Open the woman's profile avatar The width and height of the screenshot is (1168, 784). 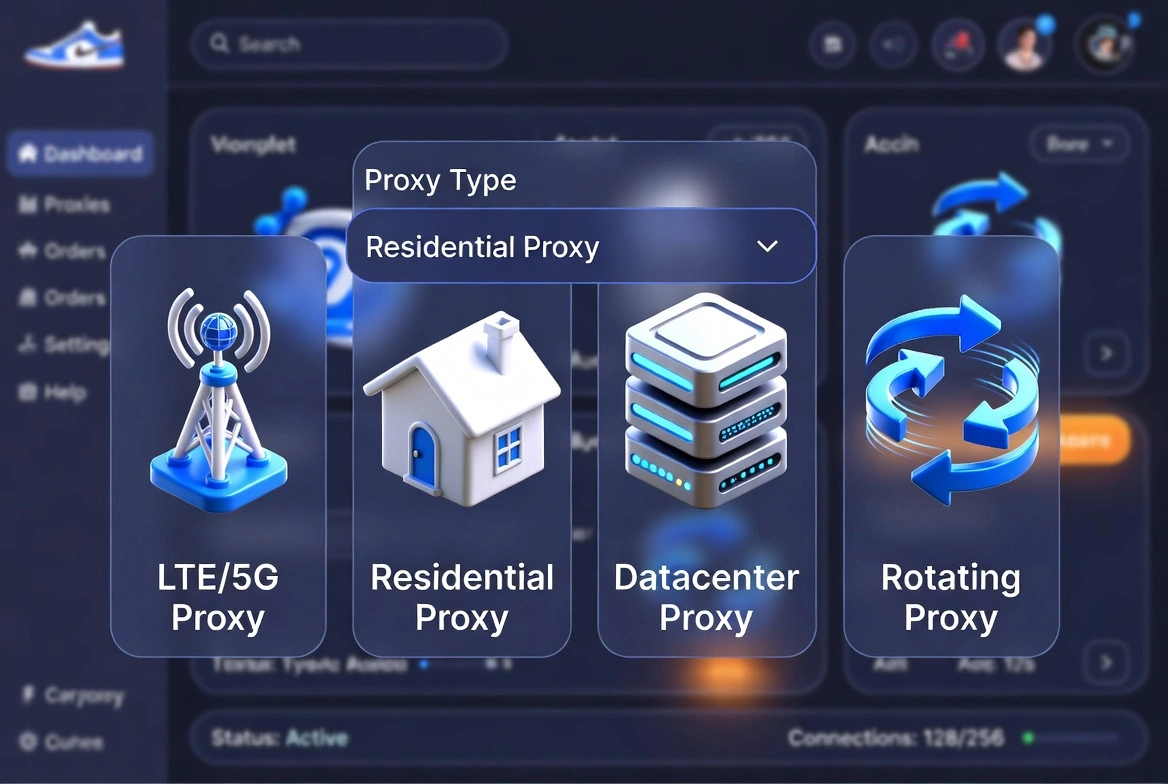(x=1025, y=45)
